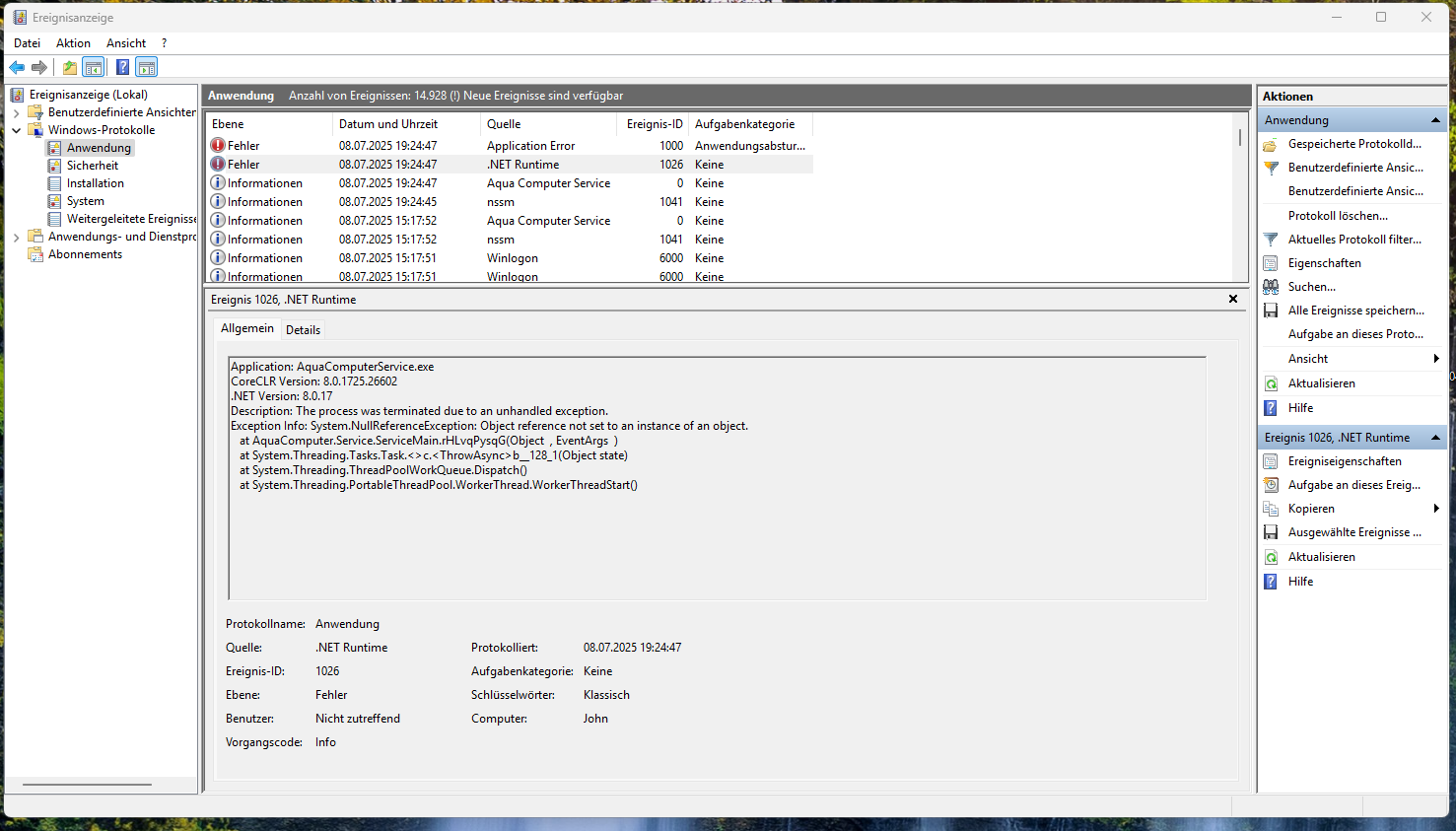1456x831 pixels.
Task: Collapse the Anwendung actions section
Action: (1435, 120)
